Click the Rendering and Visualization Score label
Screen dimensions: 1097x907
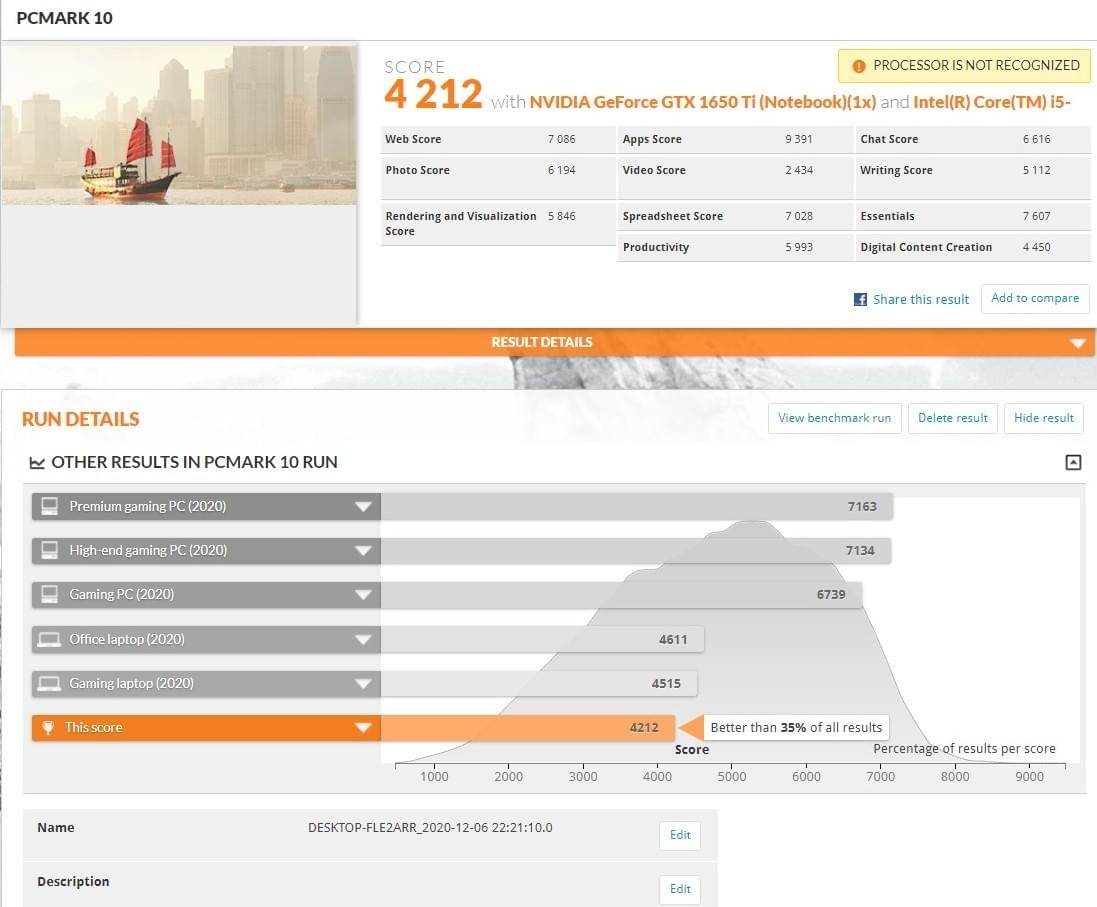pyautogui.click(x=461, y=224)
